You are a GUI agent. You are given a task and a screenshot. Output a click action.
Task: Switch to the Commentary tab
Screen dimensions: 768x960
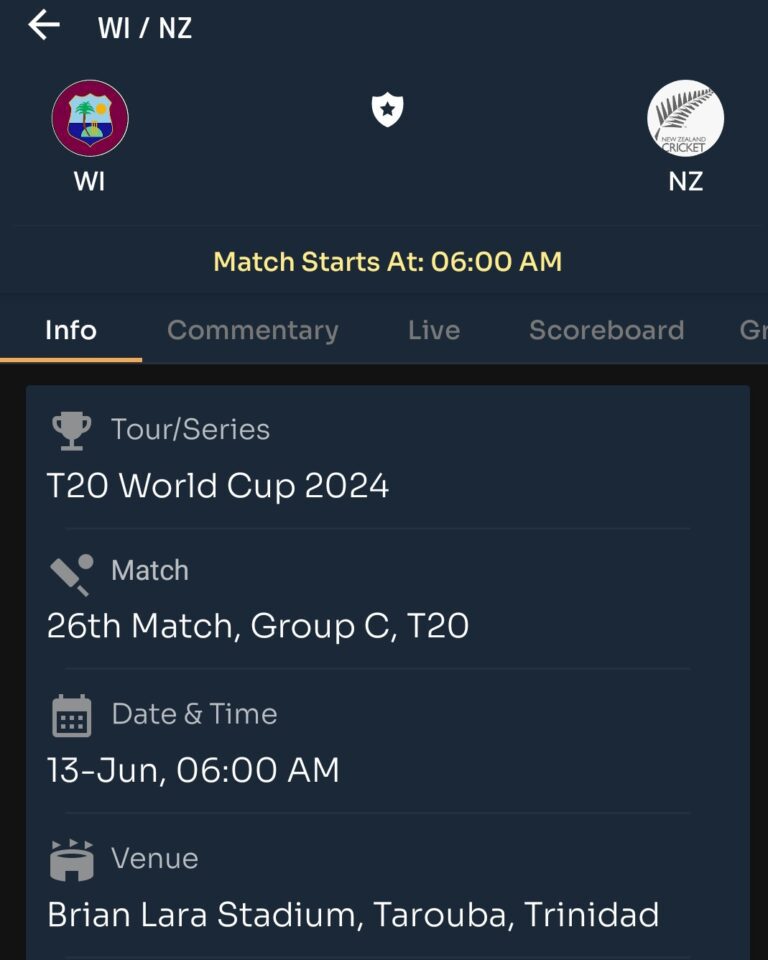tap(253, 331)
